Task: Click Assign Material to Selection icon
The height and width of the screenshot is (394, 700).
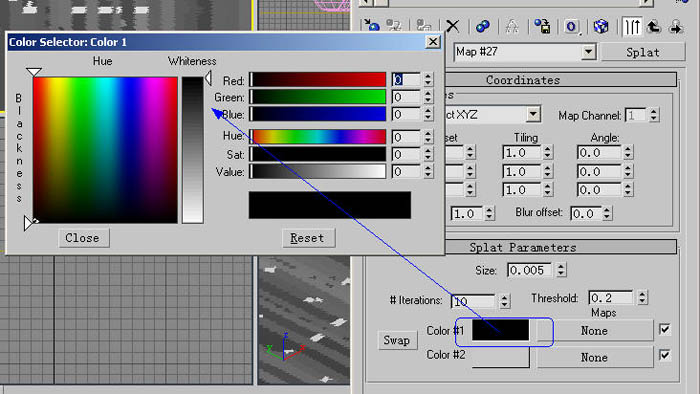Action: [x=423, y=26]
